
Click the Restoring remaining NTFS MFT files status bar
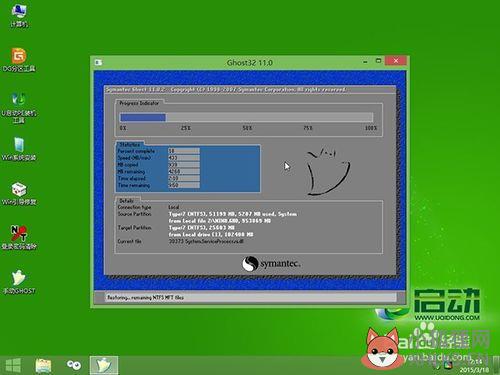[251, 297]
